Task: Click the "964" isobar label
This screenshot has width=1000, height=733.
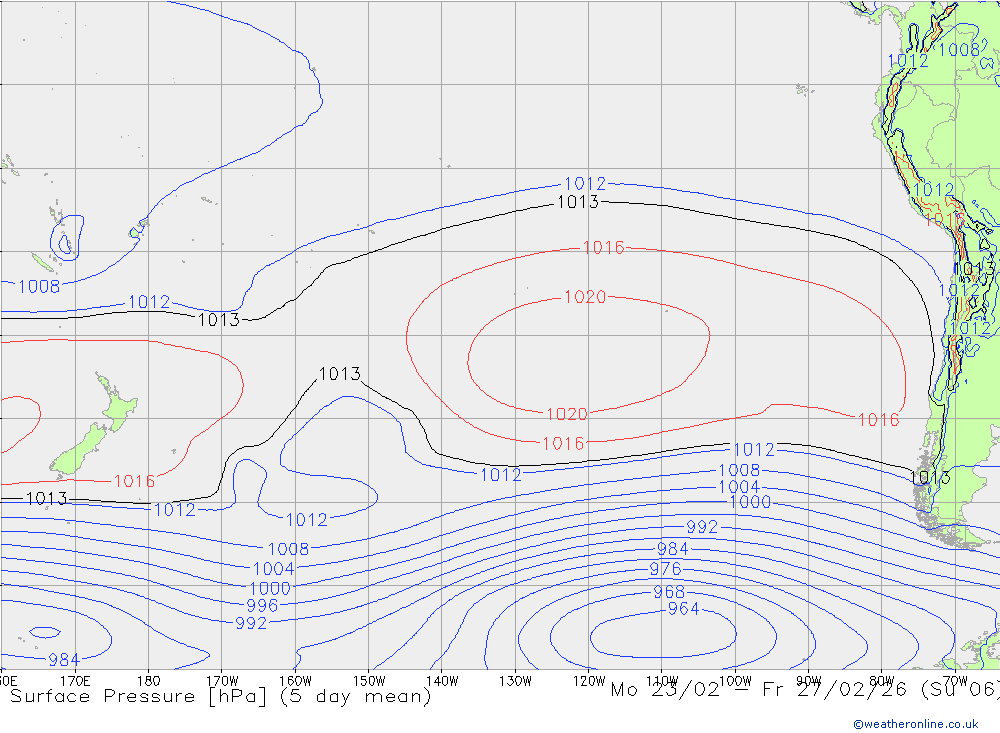Action: (684, 609)
